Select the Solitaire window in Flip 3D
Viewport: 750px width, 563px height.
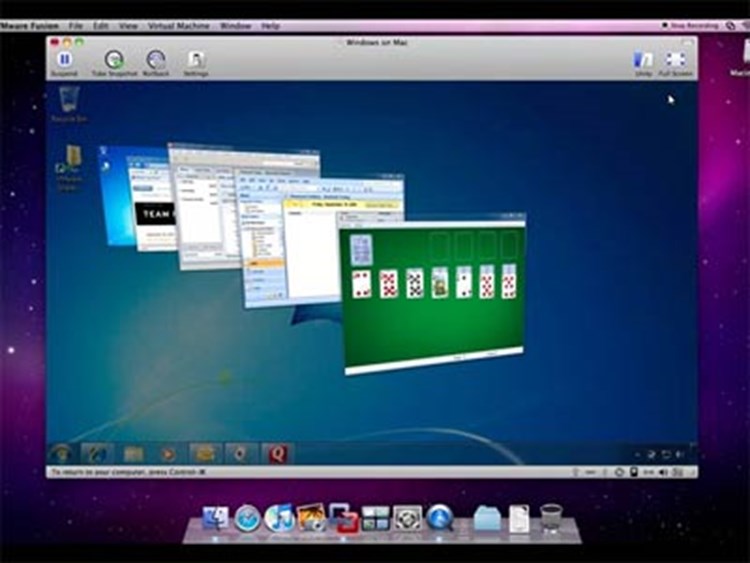coord(433,292)
